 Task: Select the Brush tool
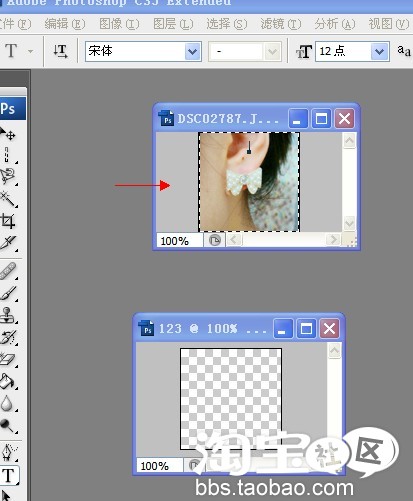pyautogui.click(x=8, y=293)
